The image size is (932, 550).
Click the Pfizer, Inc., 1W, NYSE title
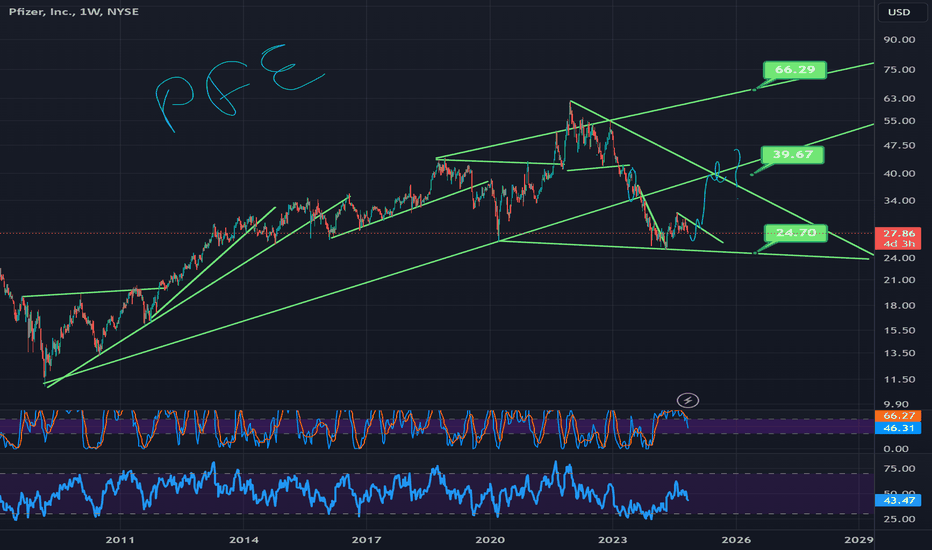74,11
